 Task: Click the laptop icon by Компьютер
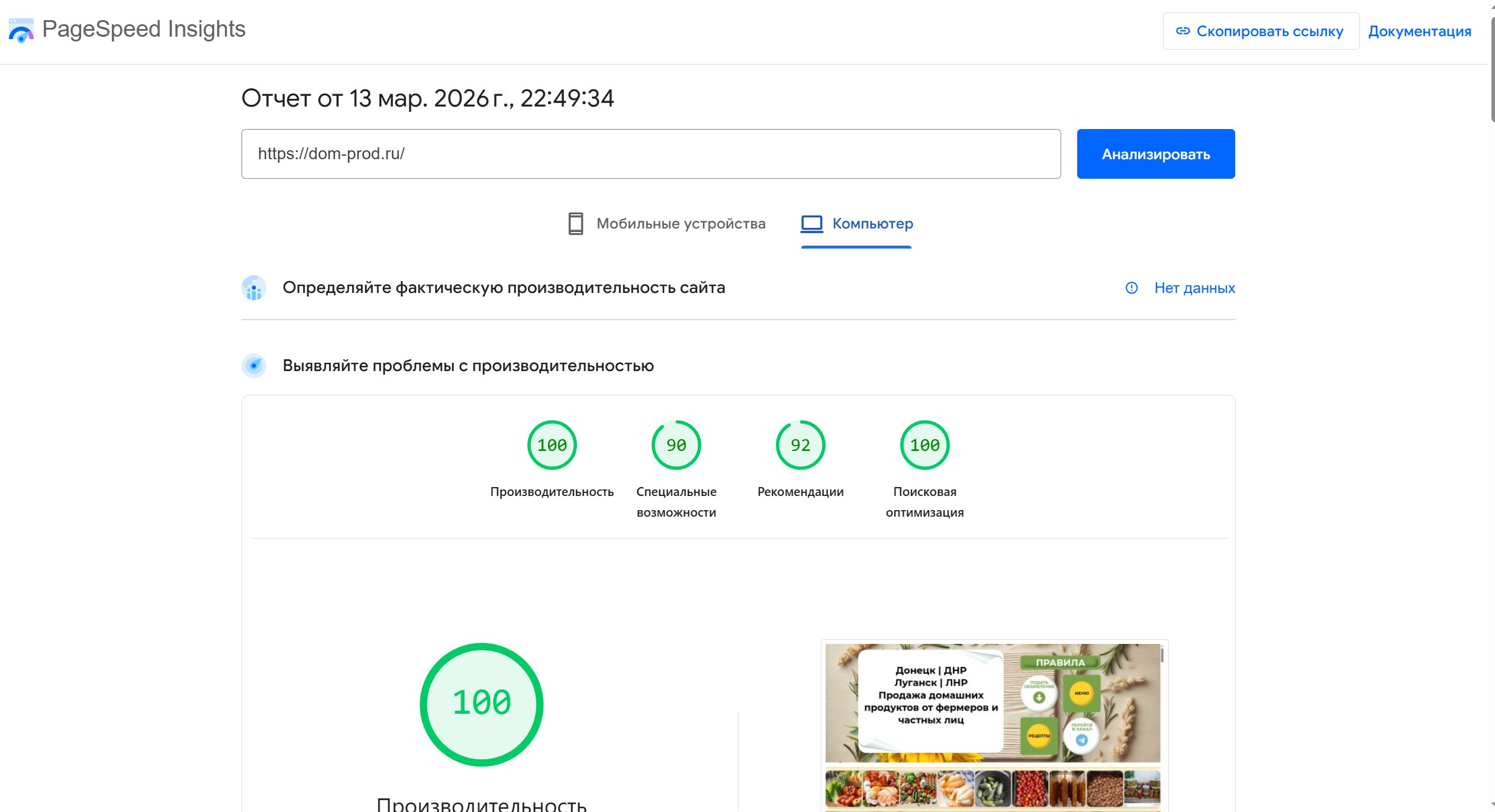point(811,224)
